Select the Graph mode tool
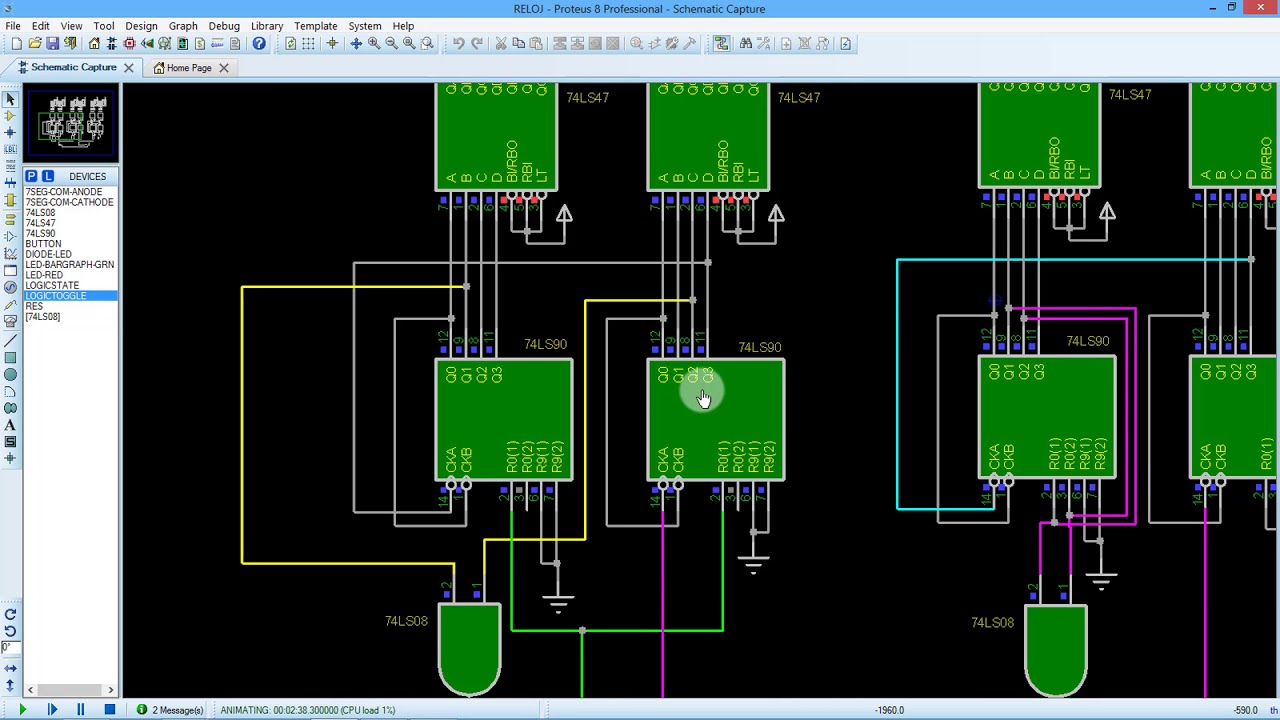Image resolution: width=1280 pixels, height=720 pixels. coord(10,253)
